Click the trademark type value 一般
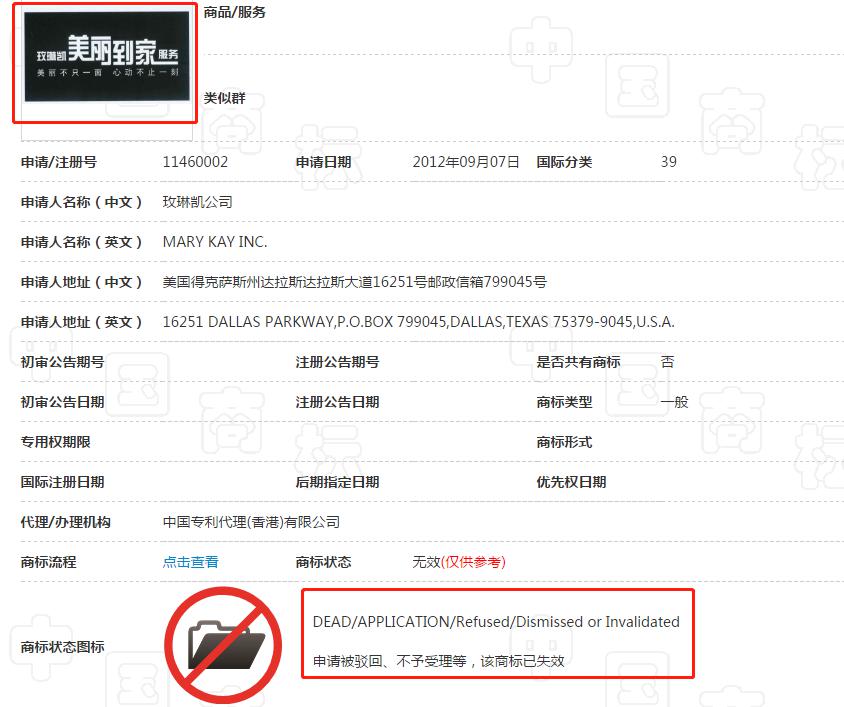 (674, 402)
